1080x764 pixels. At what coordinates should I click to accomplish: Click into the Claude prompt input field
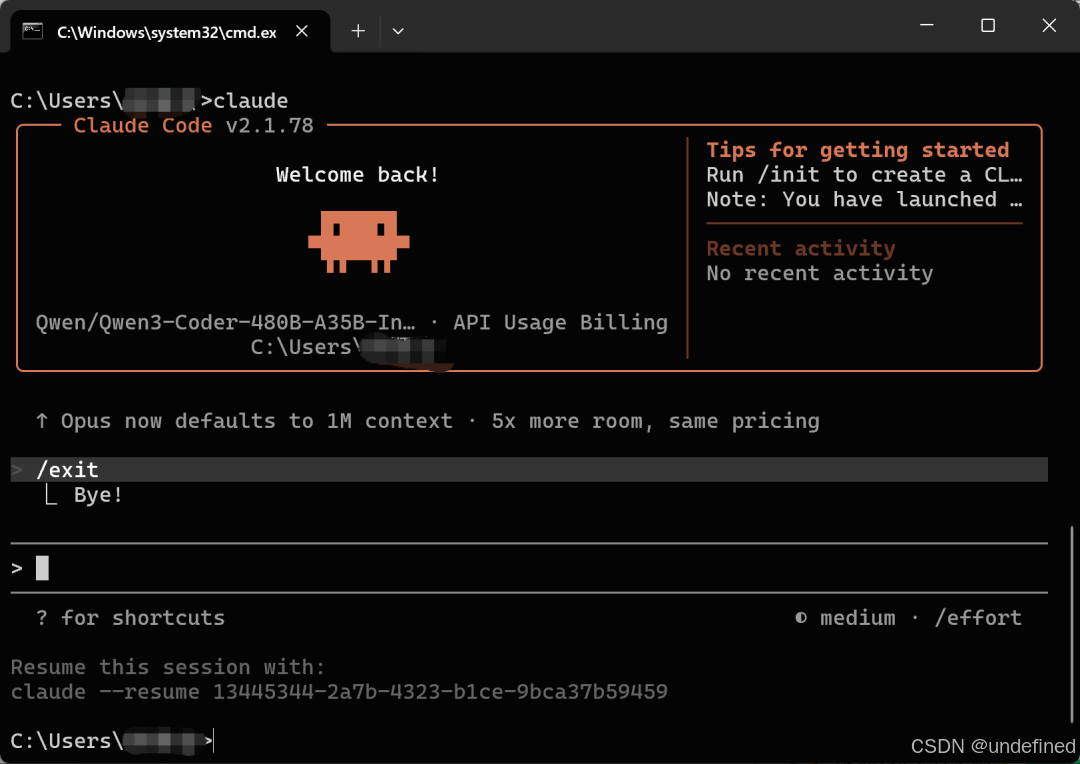pos(529,568)
